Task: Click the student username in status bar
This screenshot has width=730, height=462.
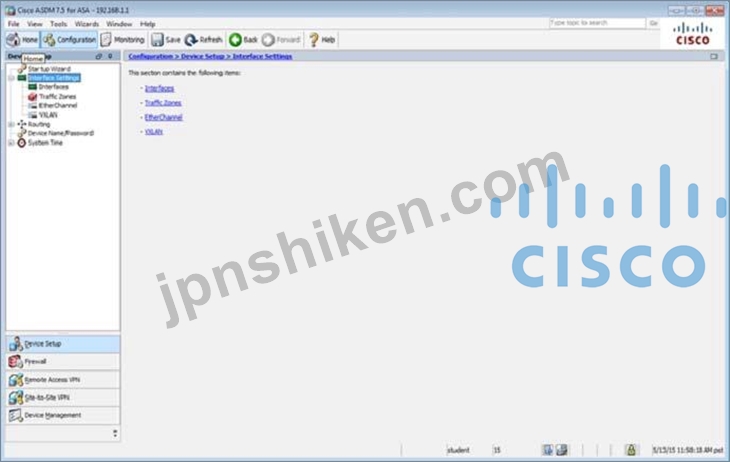Action: point(458,450)
